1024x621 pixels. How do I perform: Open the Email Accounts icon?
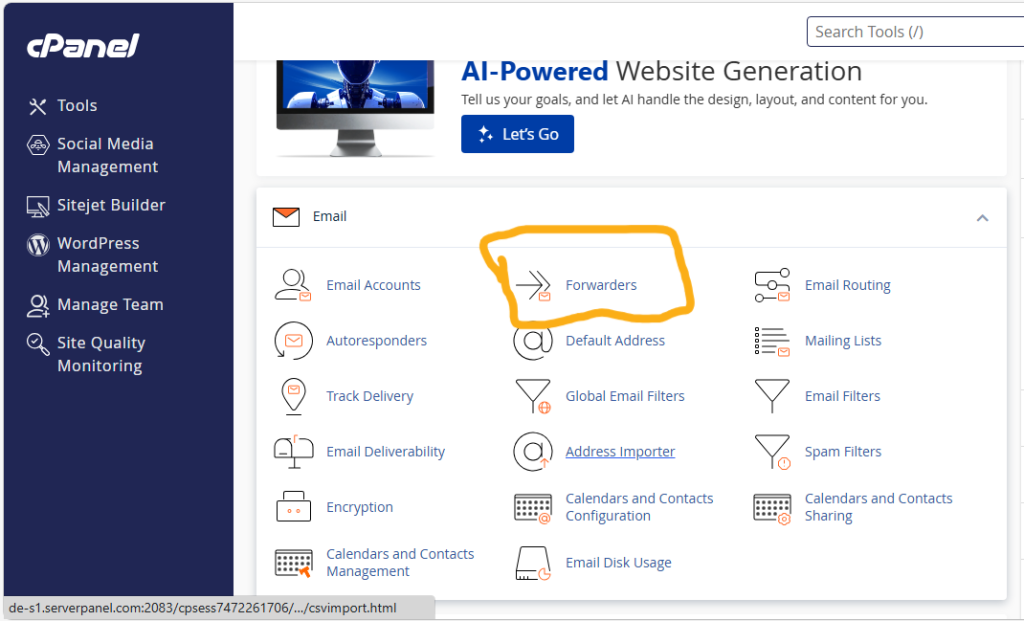[x=293, y=284]
